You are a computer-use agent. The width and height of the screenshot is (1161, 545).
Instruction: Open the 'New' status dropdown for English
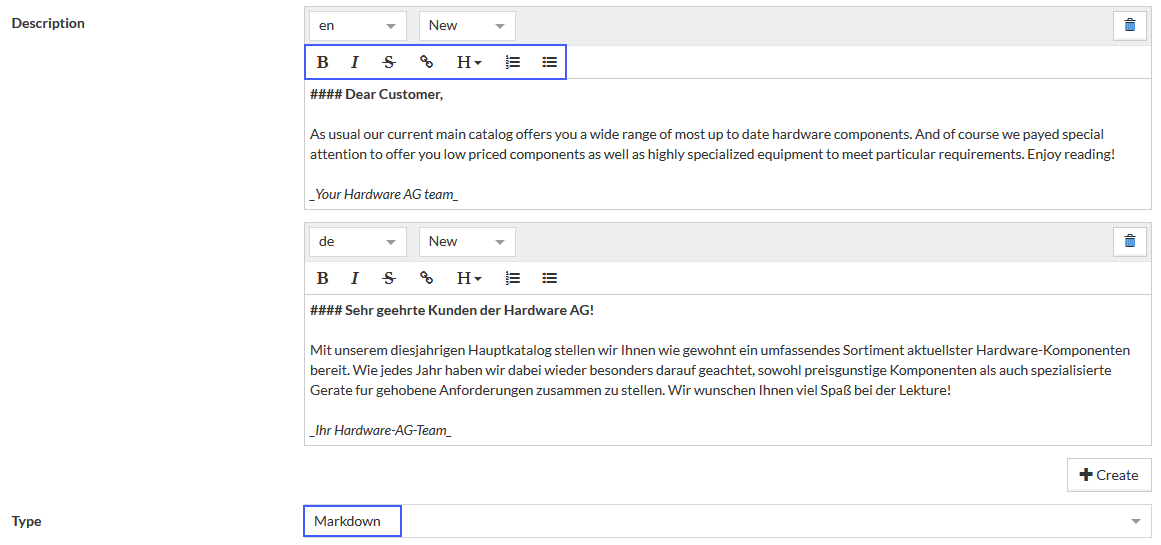pos(467,25)
